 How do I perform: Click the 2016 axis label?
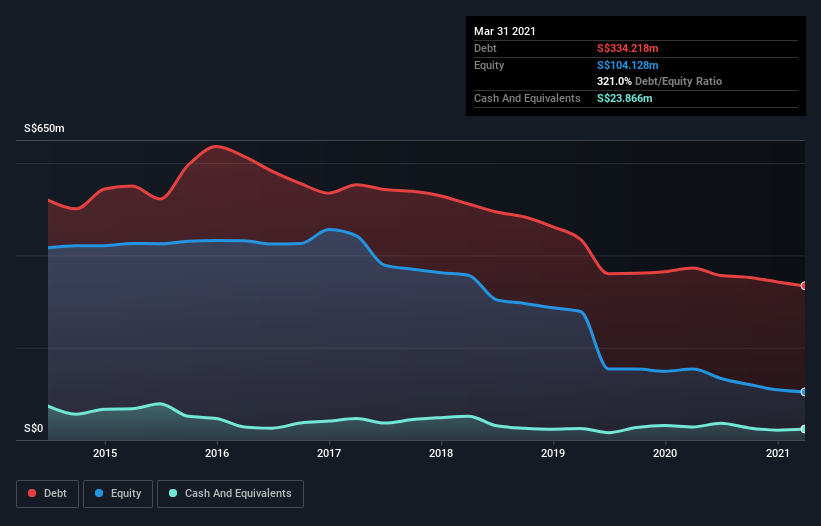point(217,453)
